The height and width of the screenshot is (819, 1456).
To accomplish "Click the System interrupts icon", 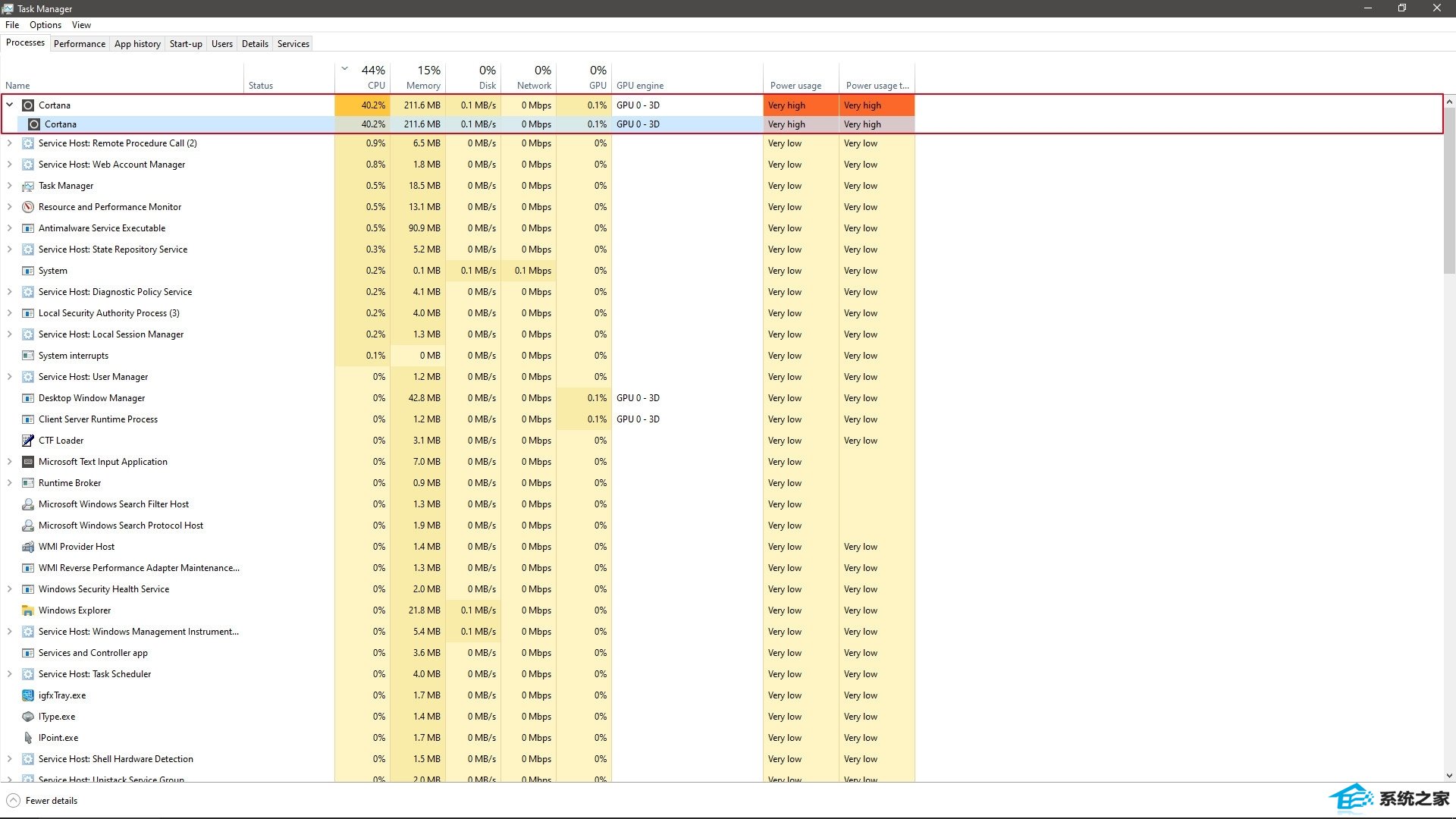I will 28,356.
